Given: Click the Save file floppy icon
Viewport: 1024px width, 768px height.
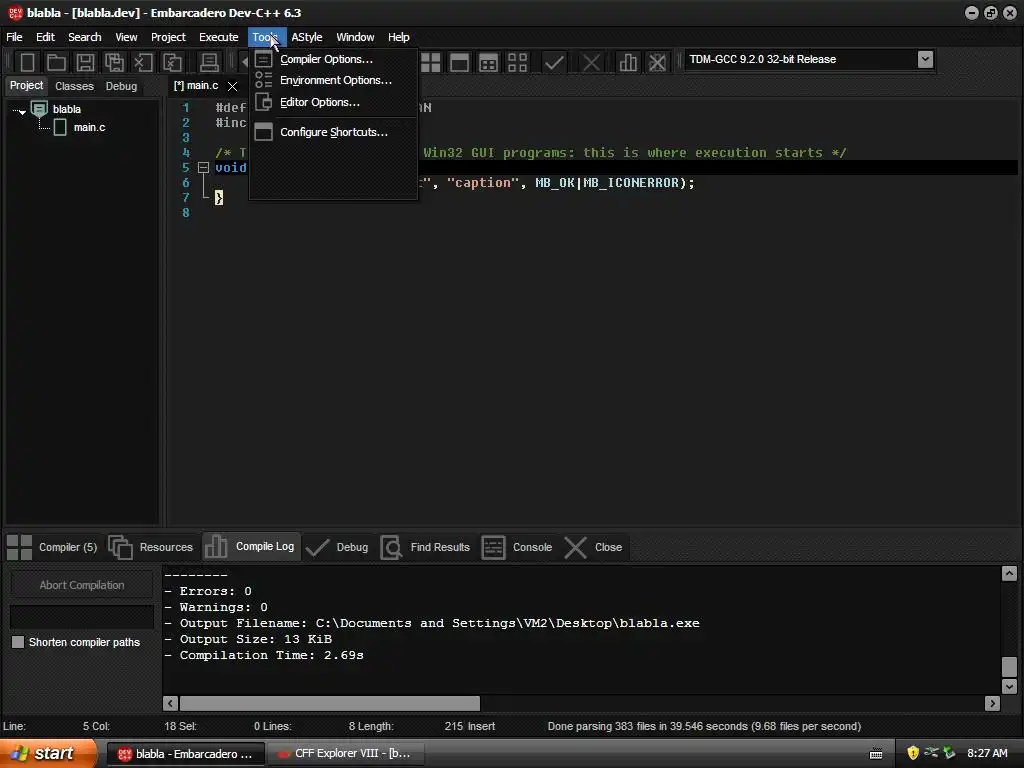Looking at the screenshot, I should (x=85, y=63).
